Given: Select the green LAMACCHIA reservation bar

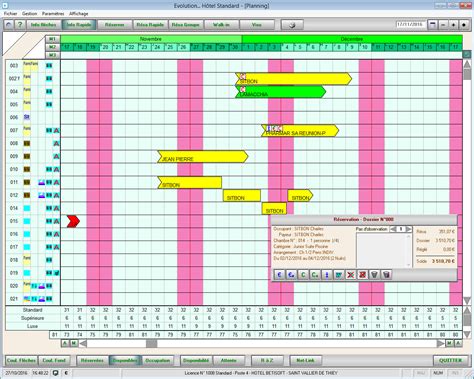Looking at the screenshot, I should [x=281, y=92].
